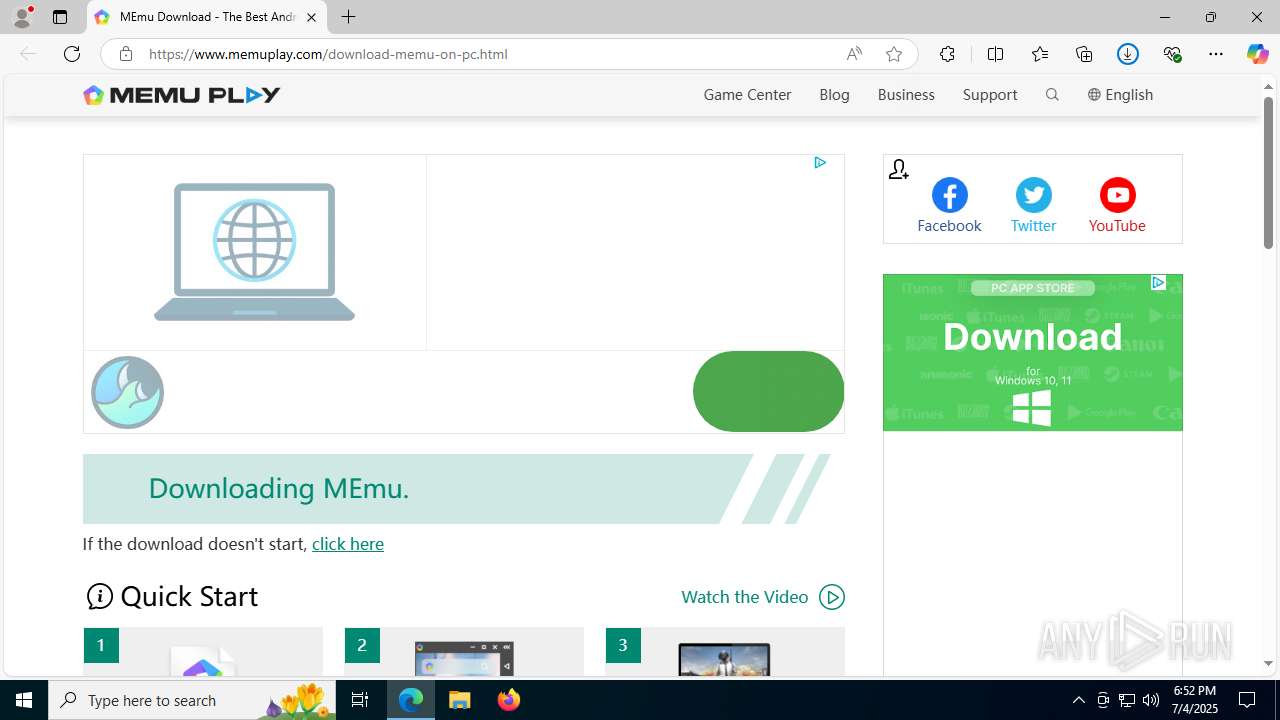Visit MEmu Twitter page
The height and width of the screenshot is (720, 1280).
pos(1033,206)
